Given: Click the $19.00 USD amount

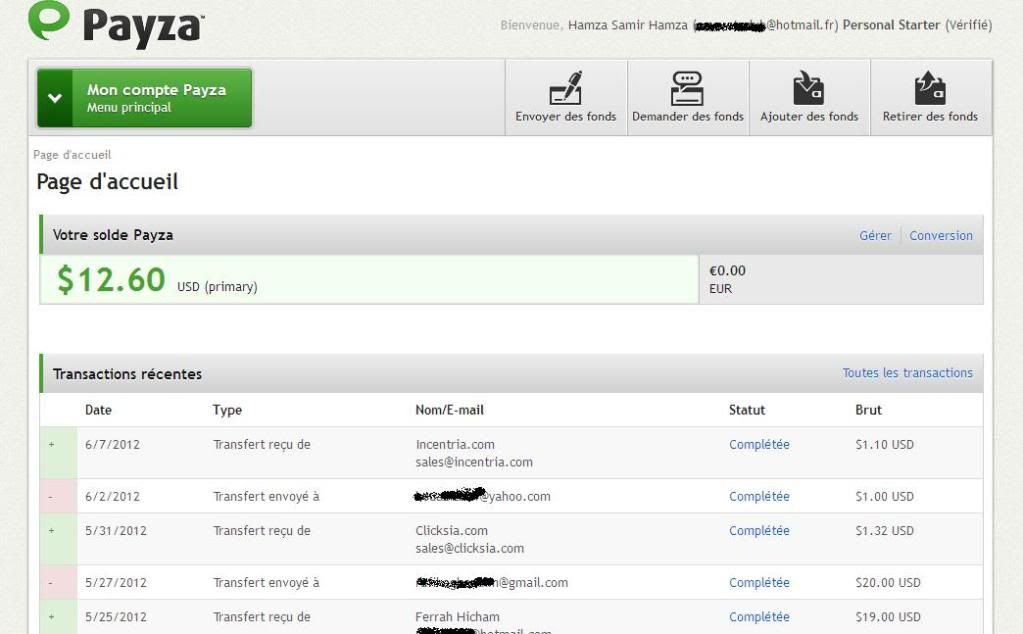Looking at the screenshot, I should [887, 617].
